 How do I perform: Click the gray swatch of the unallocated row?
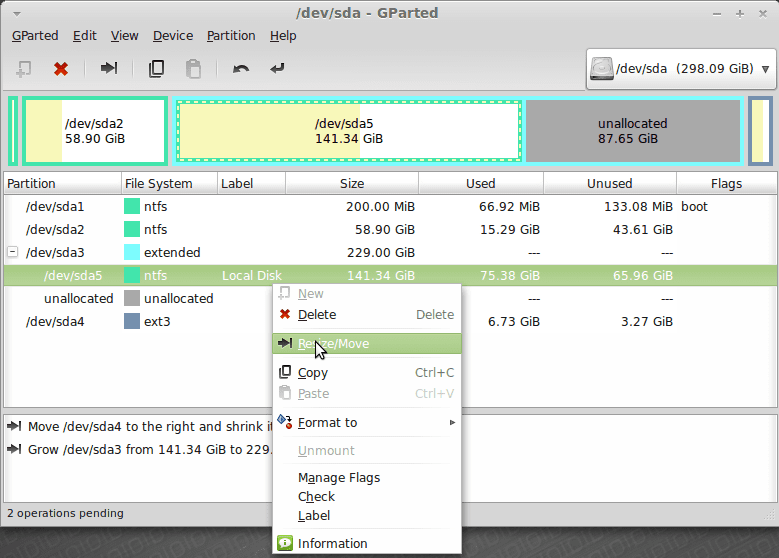[x=132, y=299]
